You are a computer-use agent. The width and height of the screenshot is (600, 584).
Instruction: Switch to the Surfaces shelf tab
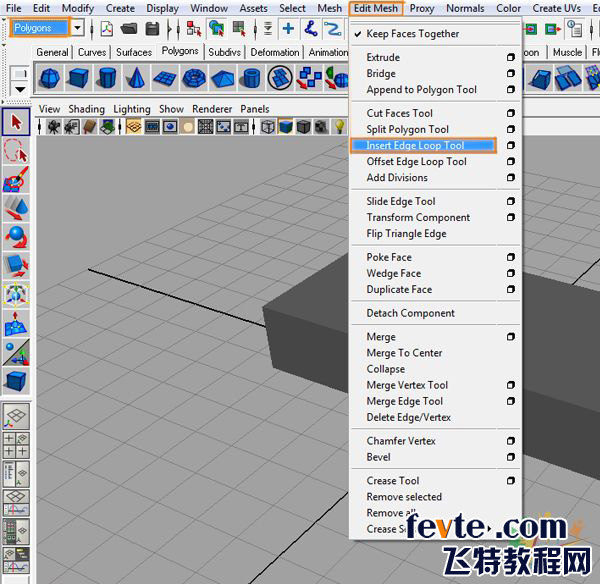[x=134, y=52]
